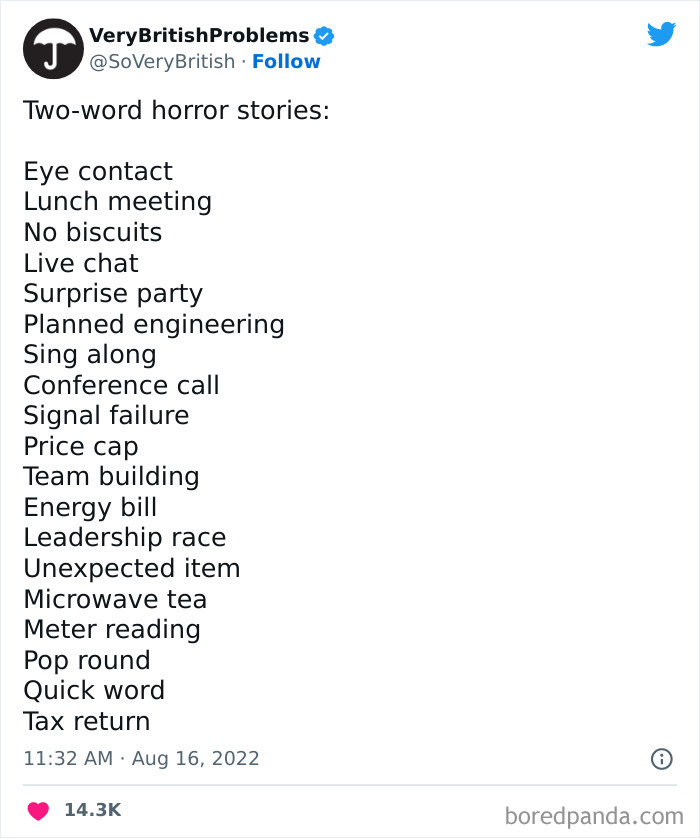Open the VeryBritishProblems display name
Viewport: 700px width, 838px height.
199,36
